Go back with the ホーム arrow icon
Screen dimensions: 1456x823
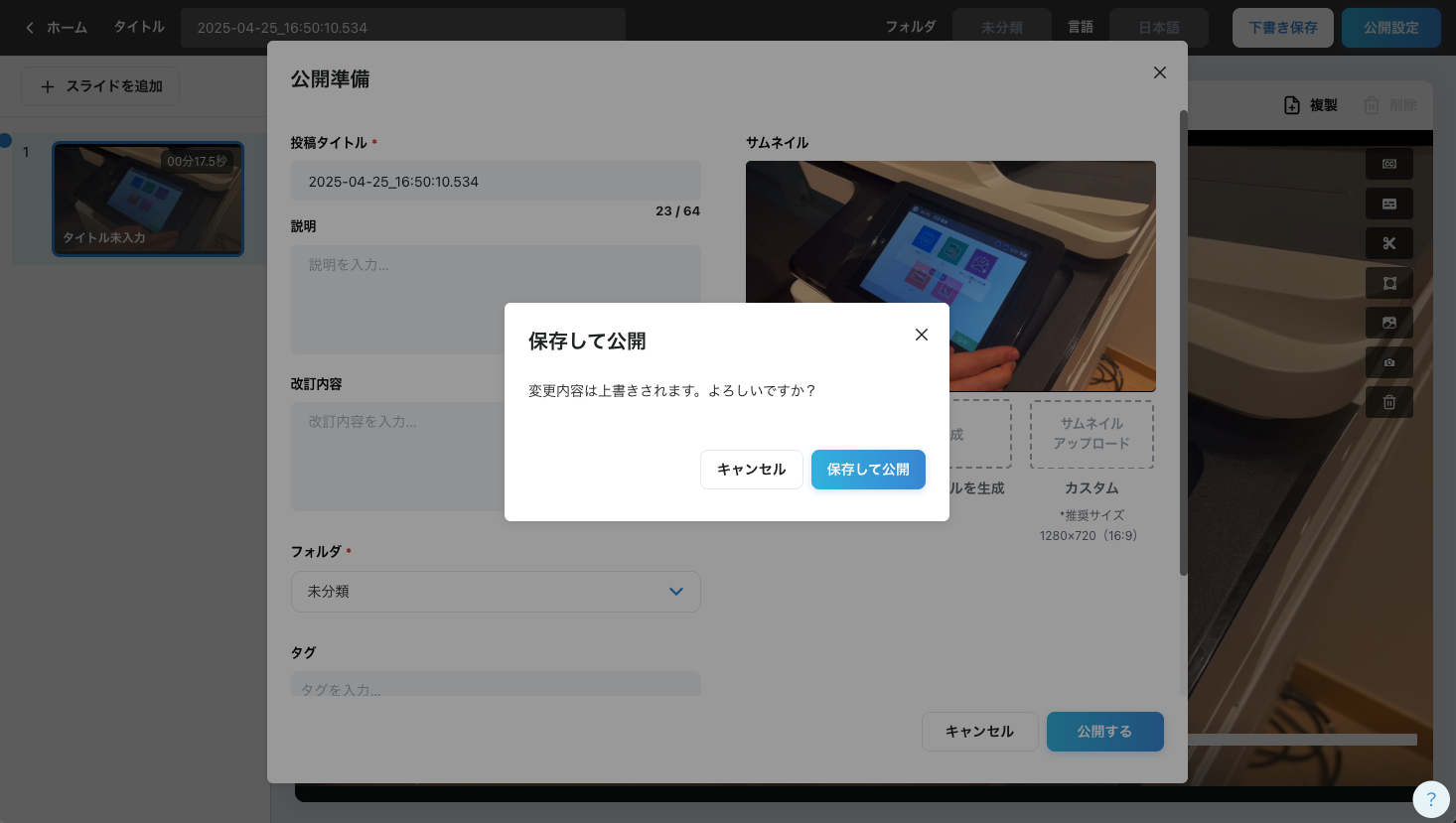pyautogui.click(x=30, y=28)
